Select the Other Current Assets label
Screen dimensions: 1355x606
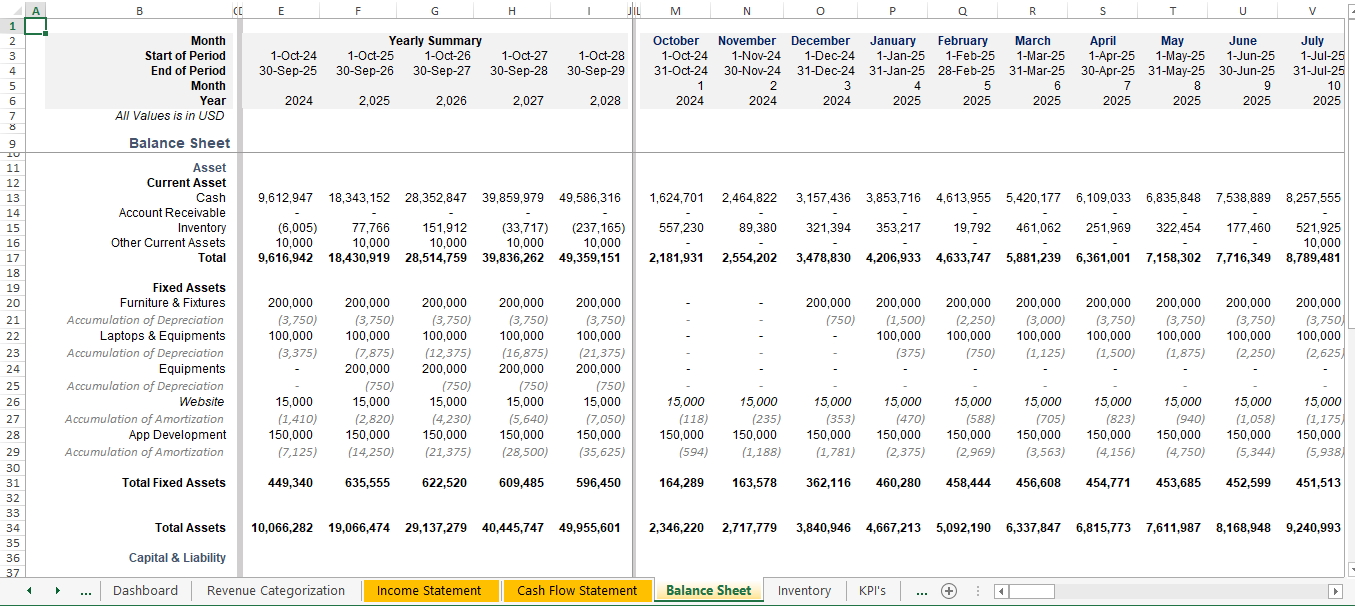pyautogui.click(x=168, y=243)
